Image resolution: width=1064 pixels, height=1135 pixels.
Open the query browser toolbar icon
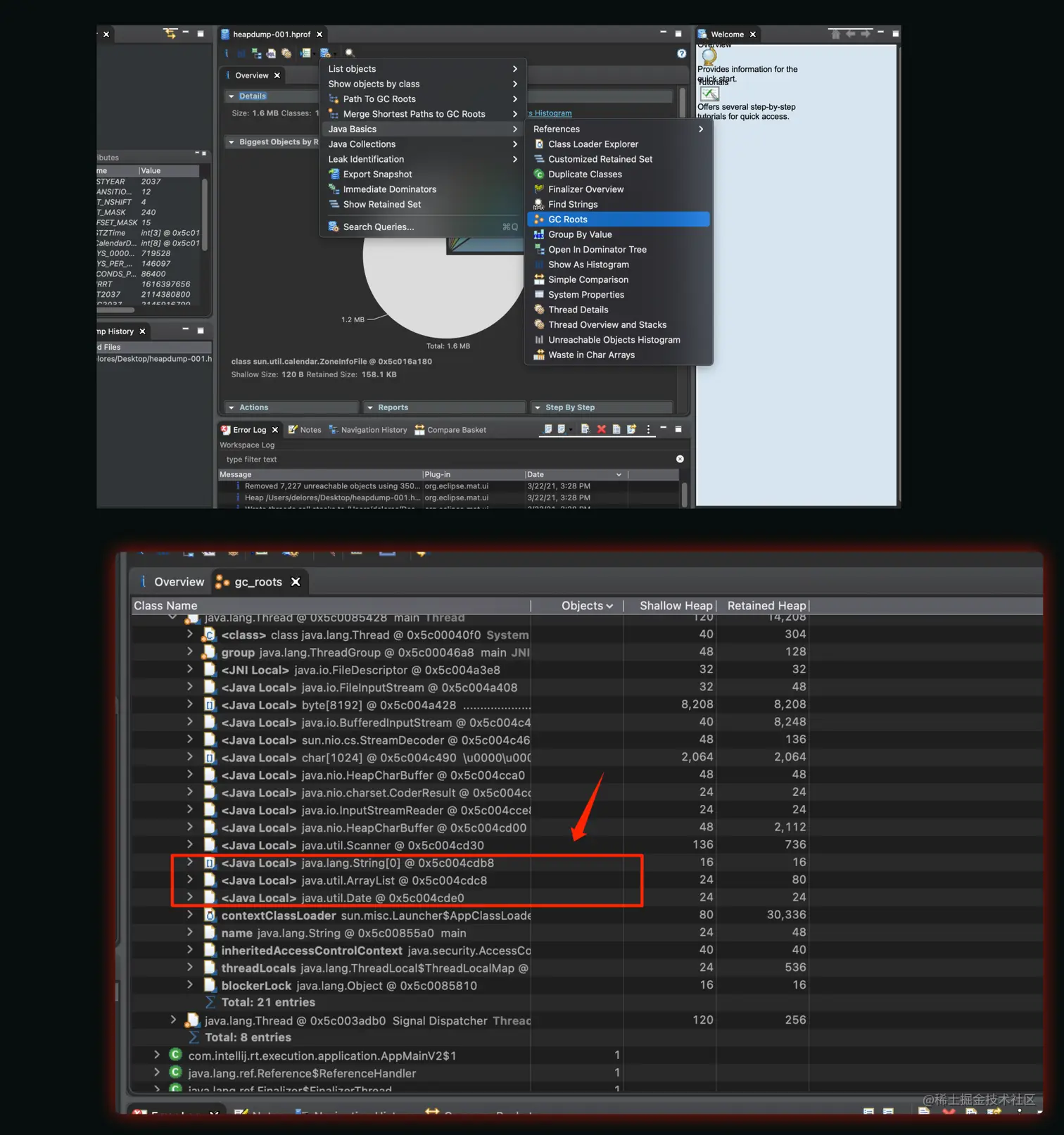(325, 53)
